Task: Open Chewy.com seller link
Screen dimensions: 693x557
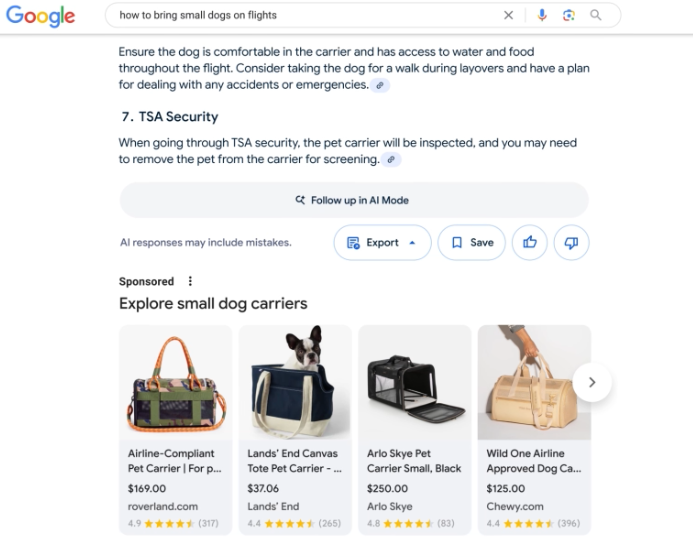Action: pos(513,507)
